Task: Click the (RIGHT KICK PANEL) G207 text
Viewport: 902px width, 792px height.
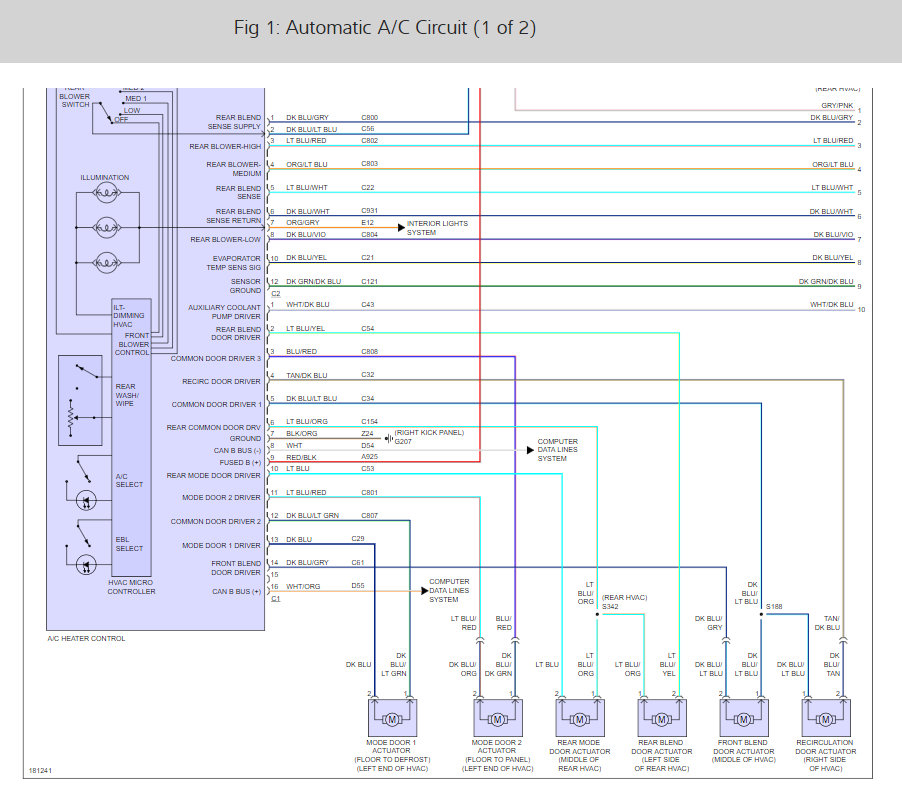Action: click(429, 437)
